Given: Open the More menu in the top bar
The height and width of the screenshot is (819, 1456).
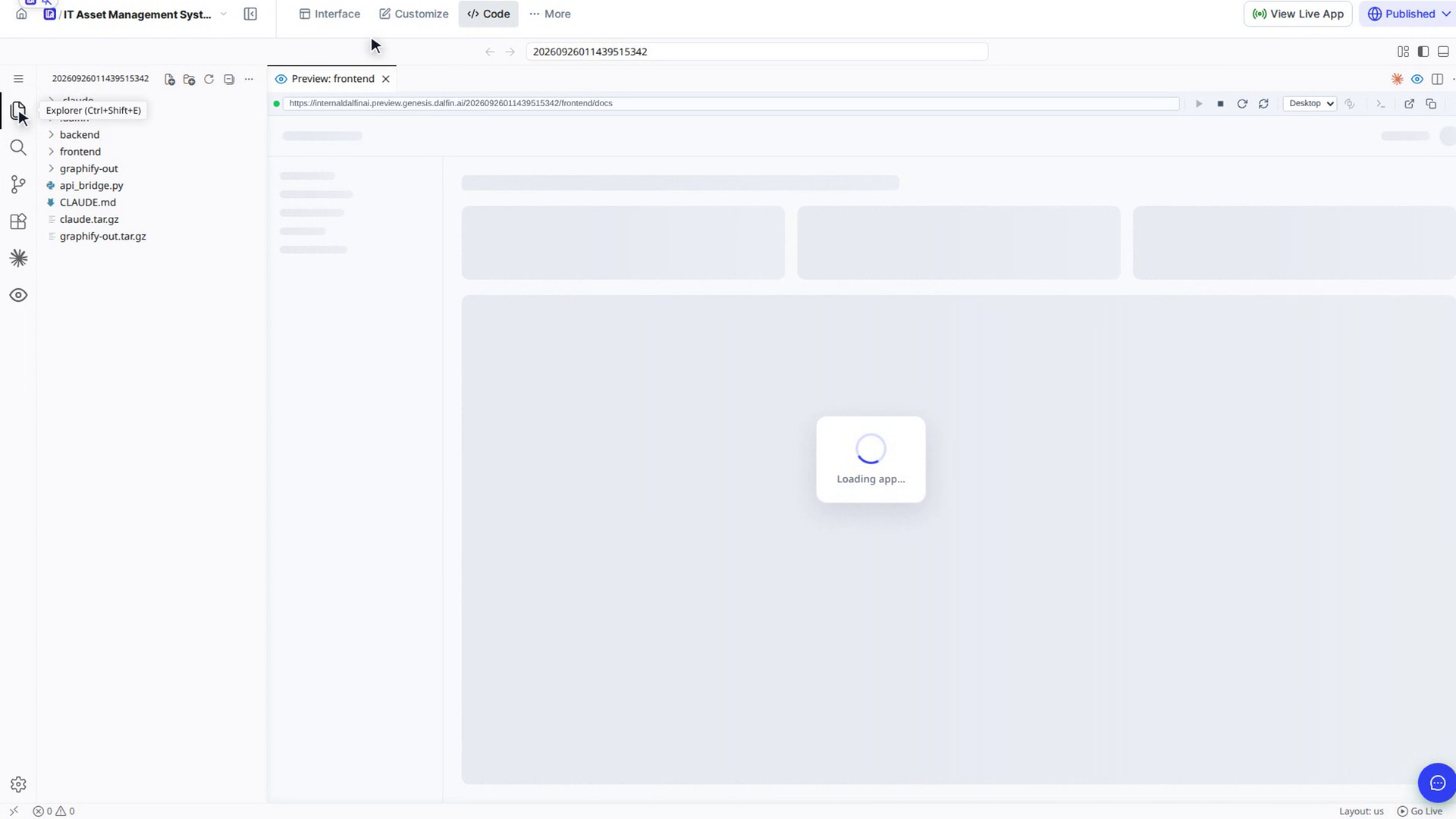Looking at the screenshot, I should [550, 14].
